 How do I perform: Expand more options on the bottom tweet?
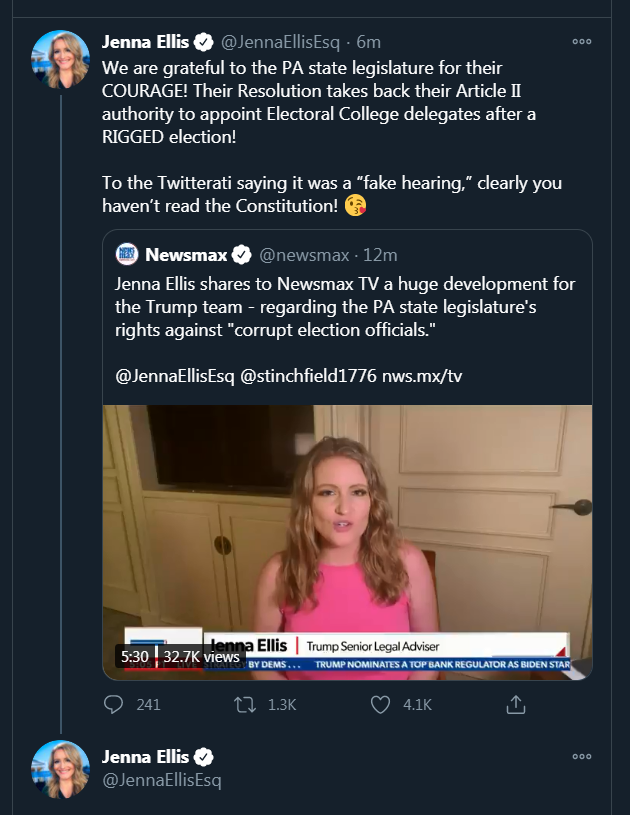[x=581, y=757]
